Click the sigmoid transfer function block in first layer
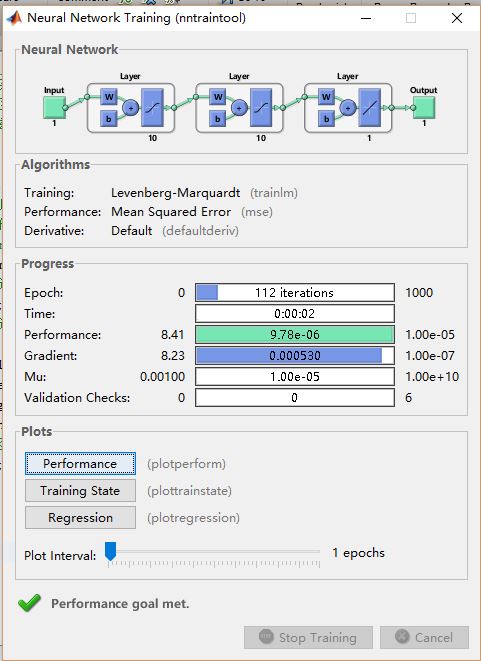The height and width of the screenshot is (661, 481). [152, 107]
